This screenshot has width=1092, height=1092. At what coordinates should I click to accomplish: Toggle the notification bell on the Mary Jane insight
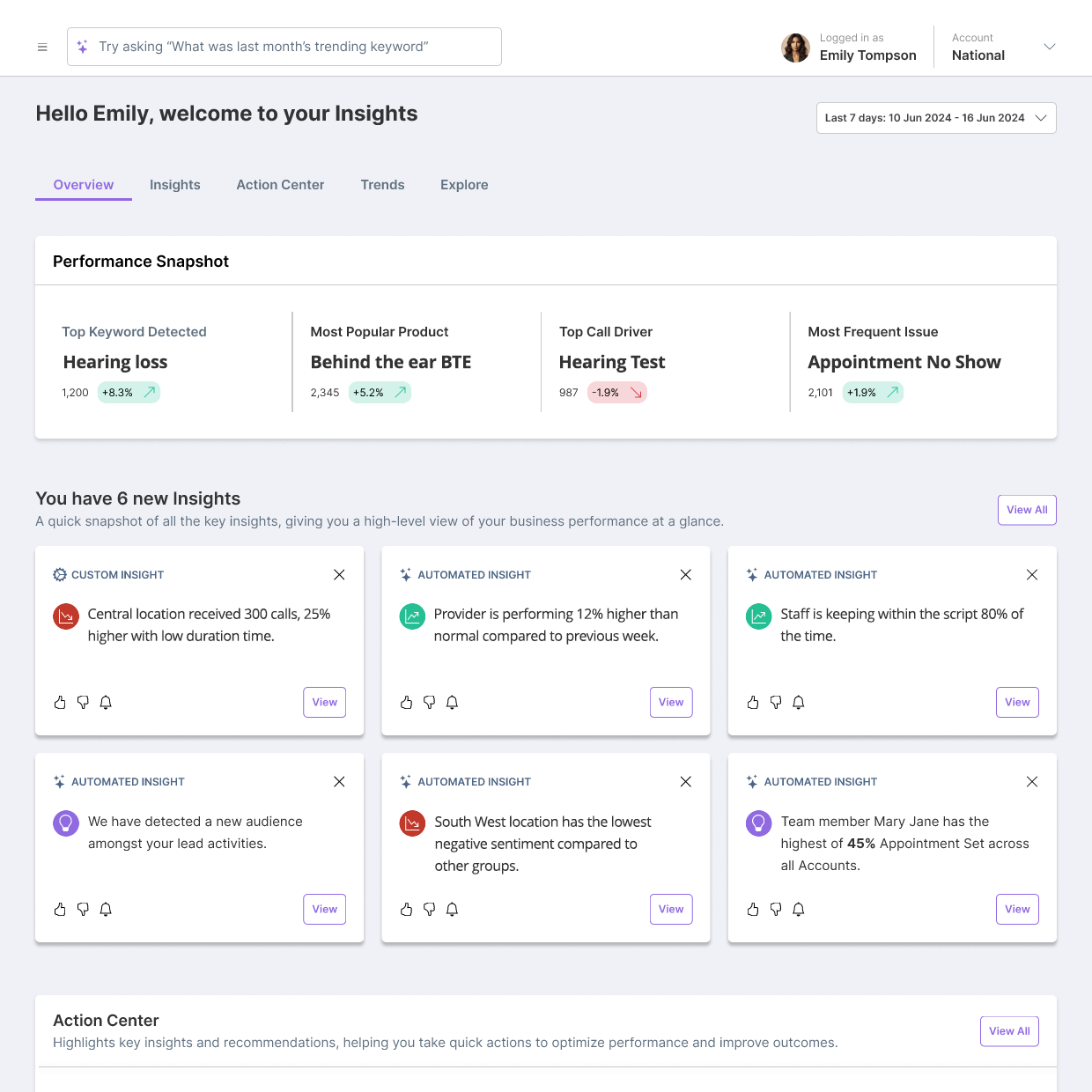coord(798,909)
